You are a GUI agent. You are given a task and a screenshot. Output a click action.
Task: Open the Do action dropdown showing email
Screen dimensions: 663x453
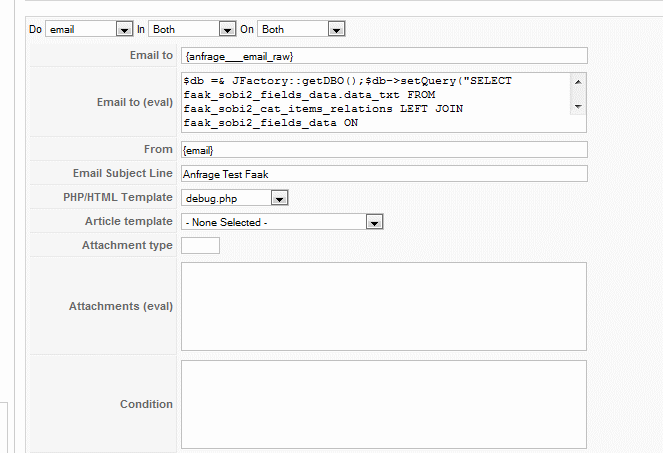tap(89, 29)
